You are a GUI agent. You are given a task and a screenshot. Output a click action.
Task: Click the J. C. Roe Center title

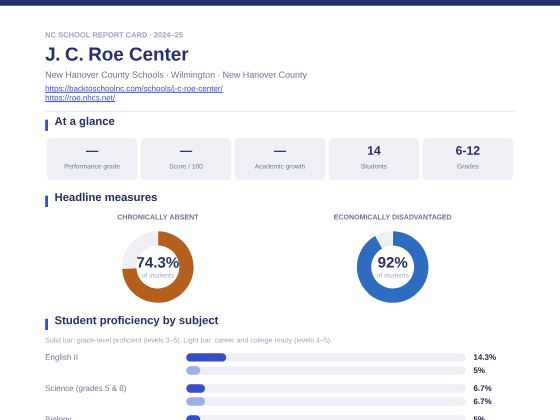116,54
